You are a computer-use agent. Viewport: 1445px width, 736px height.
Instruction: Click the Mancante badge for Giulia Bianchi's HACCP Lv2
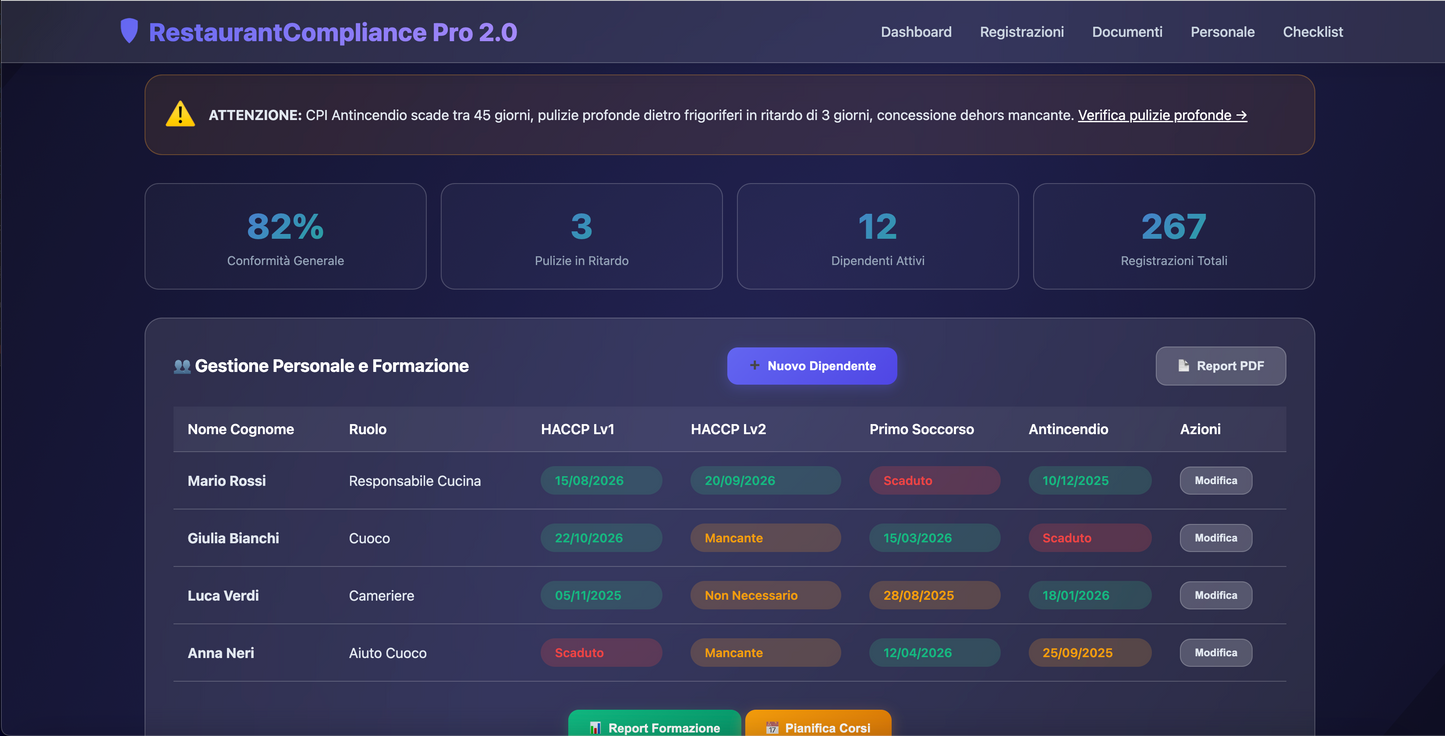765,537
